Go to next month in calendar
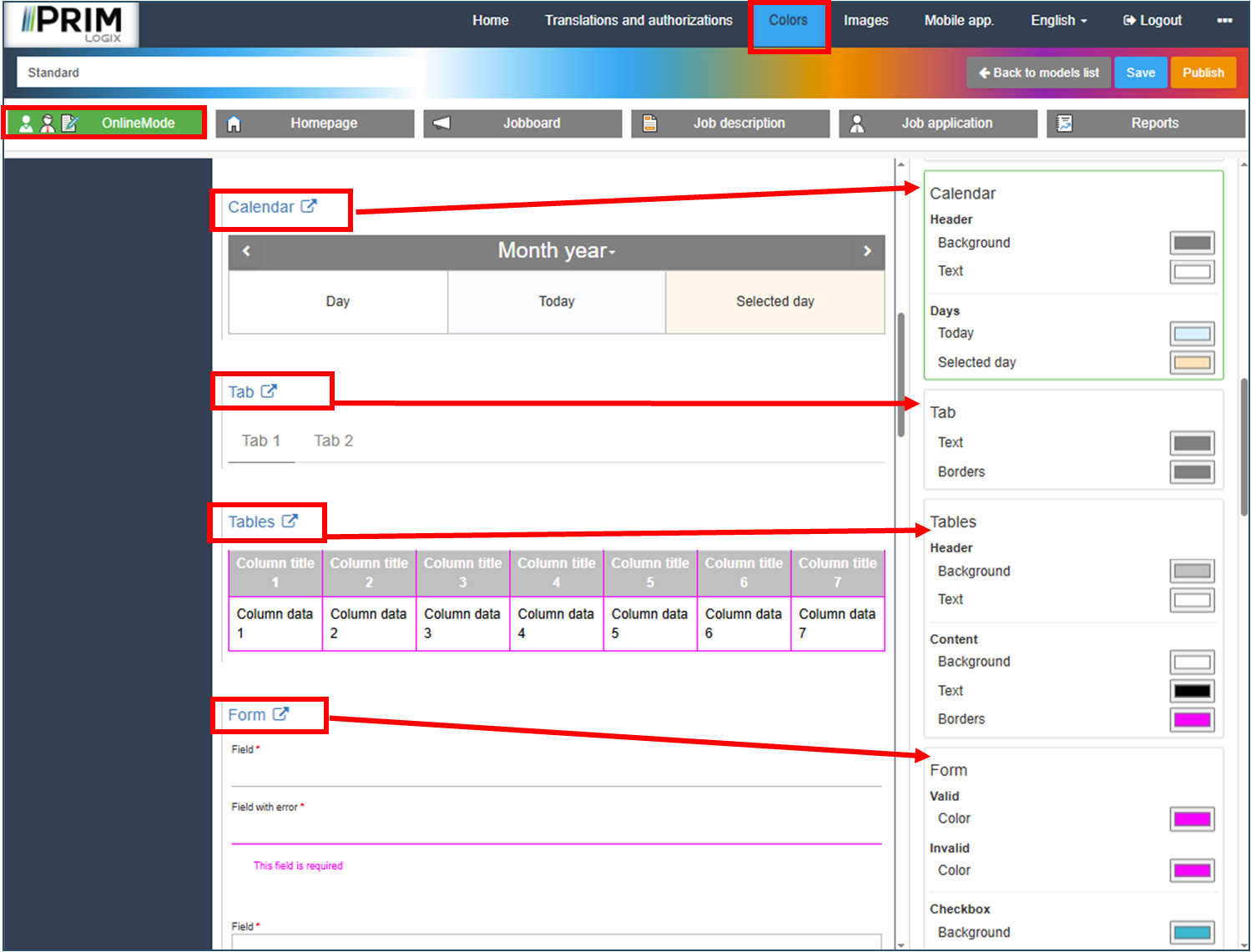This screenshot has width=1251, height=952. point(867,251)
